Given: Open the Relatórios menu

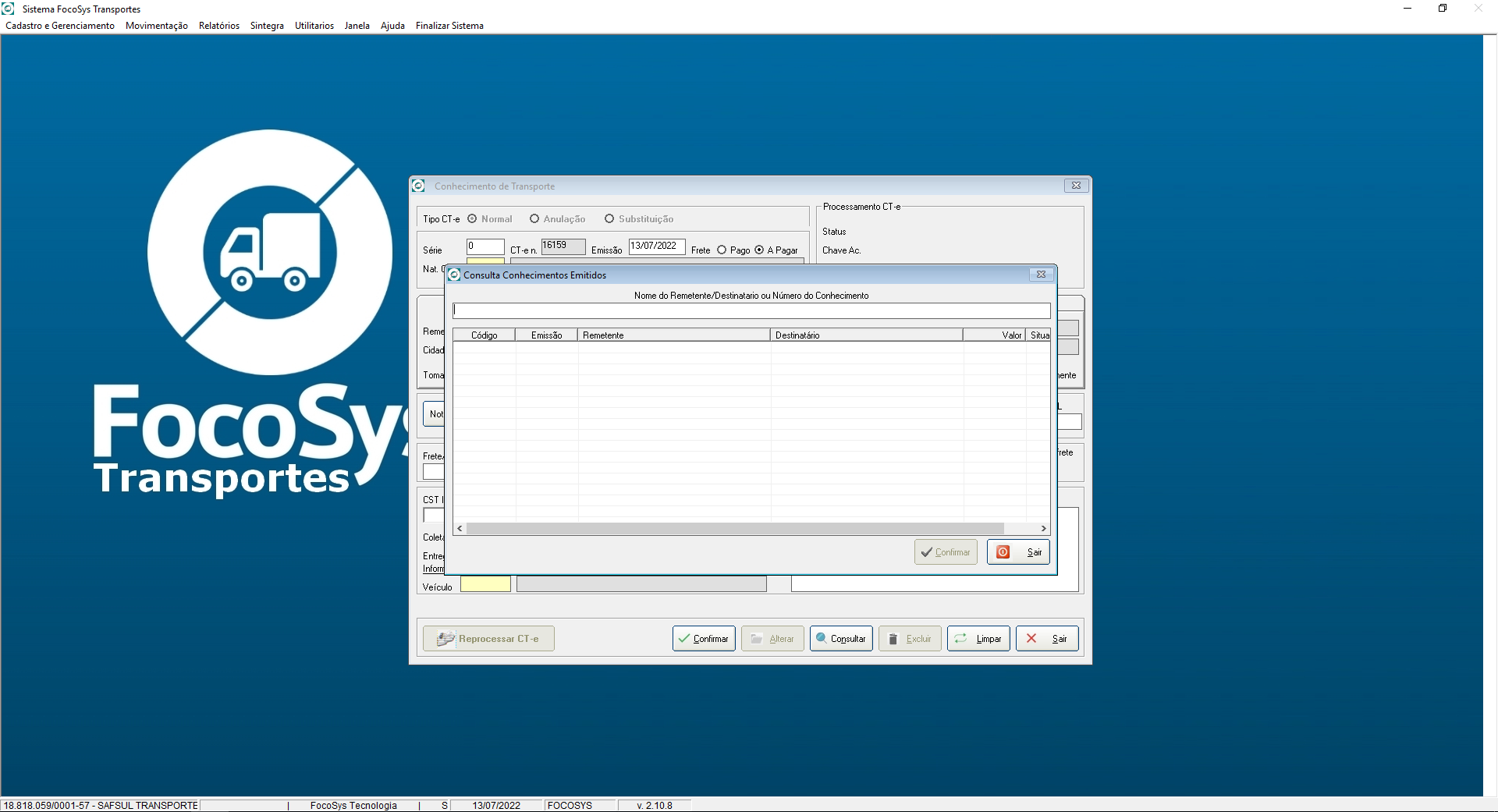Looking at the screenshot, I should coord(219,26).
